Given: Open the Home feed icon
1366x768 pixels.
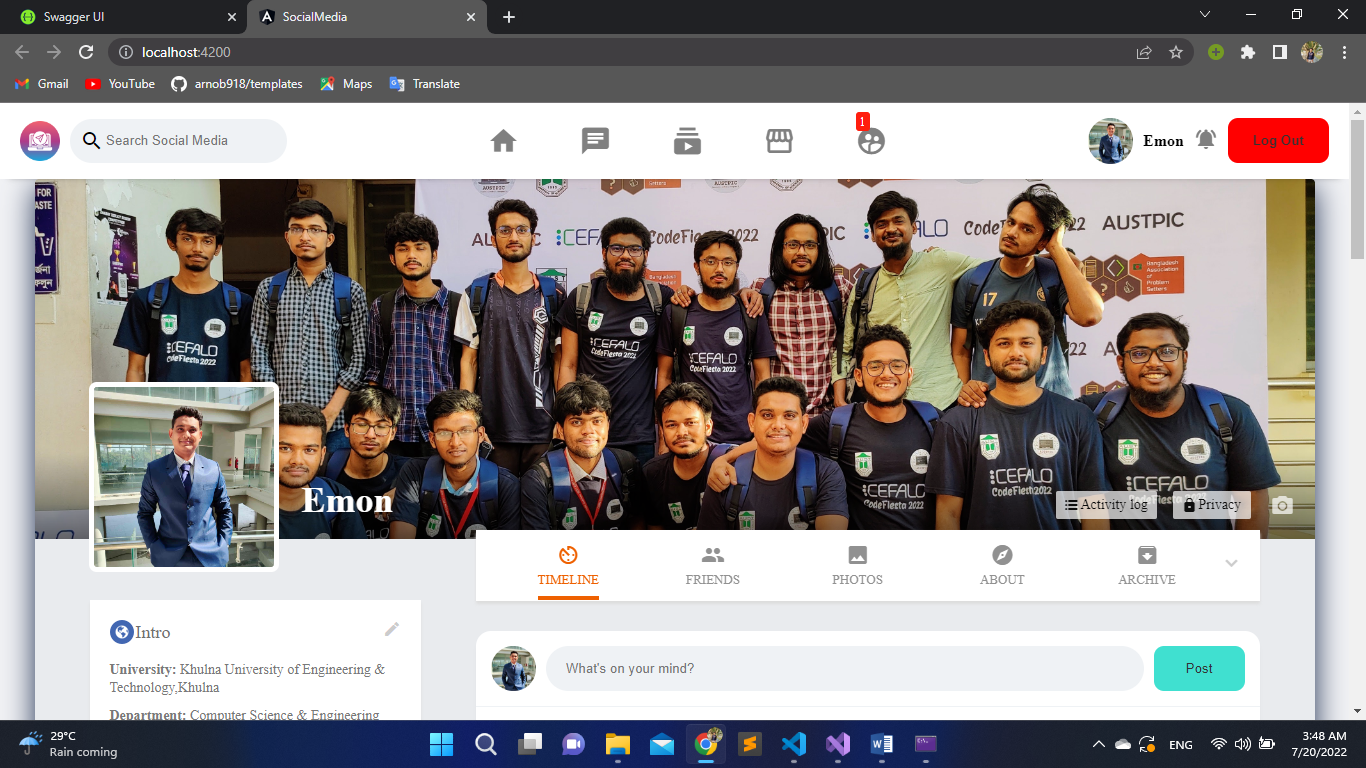Looking at the screenshot, I should [503, 141].
